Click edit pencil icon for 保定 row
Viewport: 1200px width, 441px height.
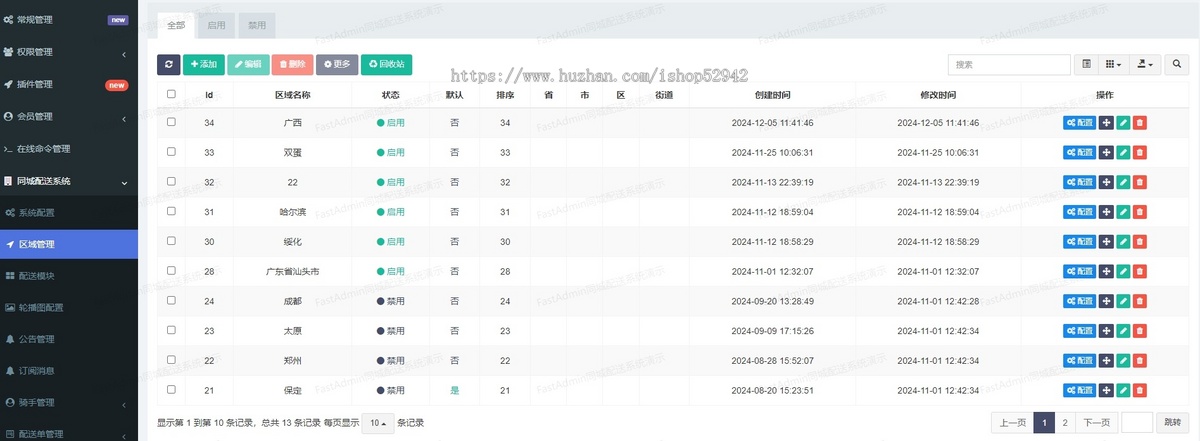coord(1123,390)
